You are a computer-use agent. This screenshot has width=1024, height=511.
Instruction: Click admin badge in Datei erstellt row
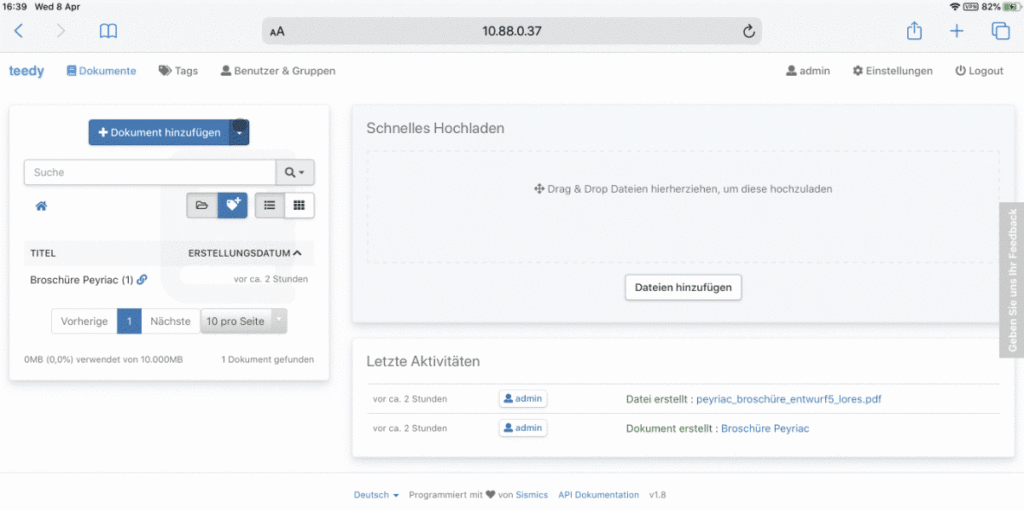click(523, 399)
